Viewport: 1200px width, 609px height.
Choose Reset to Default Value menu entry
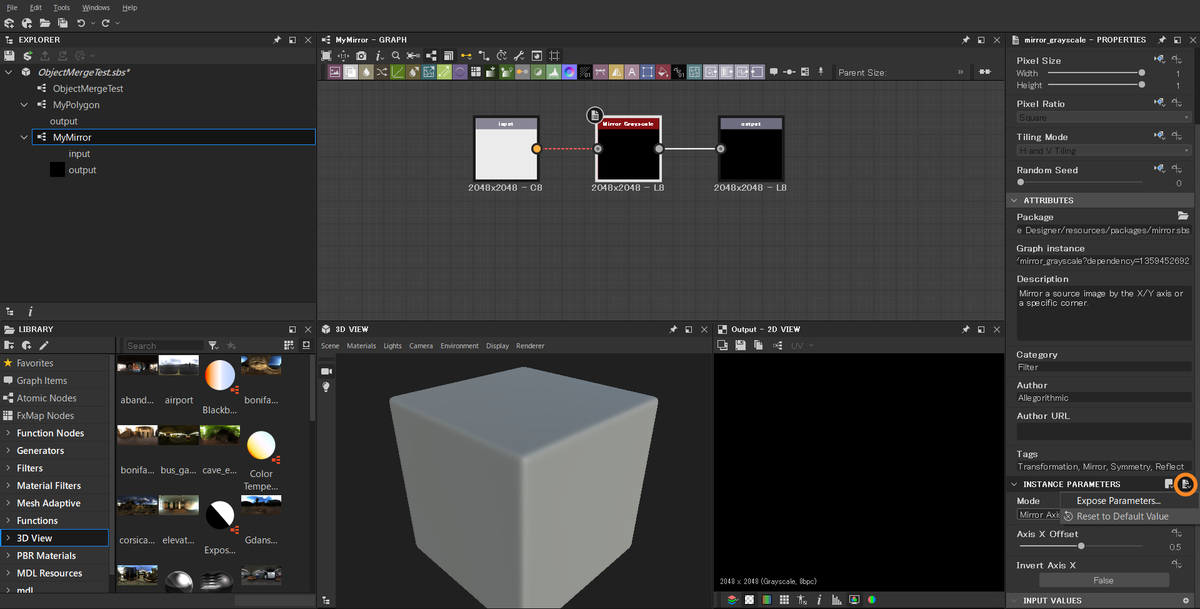click(1123, 516)
